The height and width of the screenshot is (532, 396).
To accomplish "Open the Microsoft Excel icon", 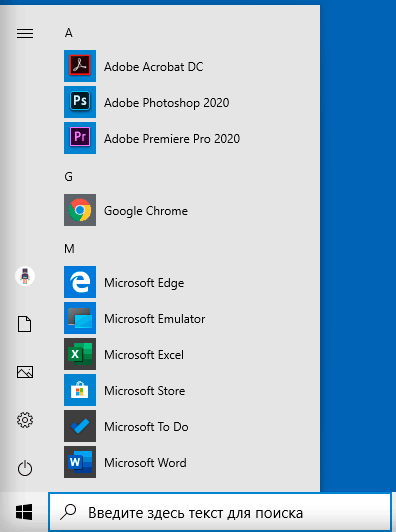I will [80, 354].
